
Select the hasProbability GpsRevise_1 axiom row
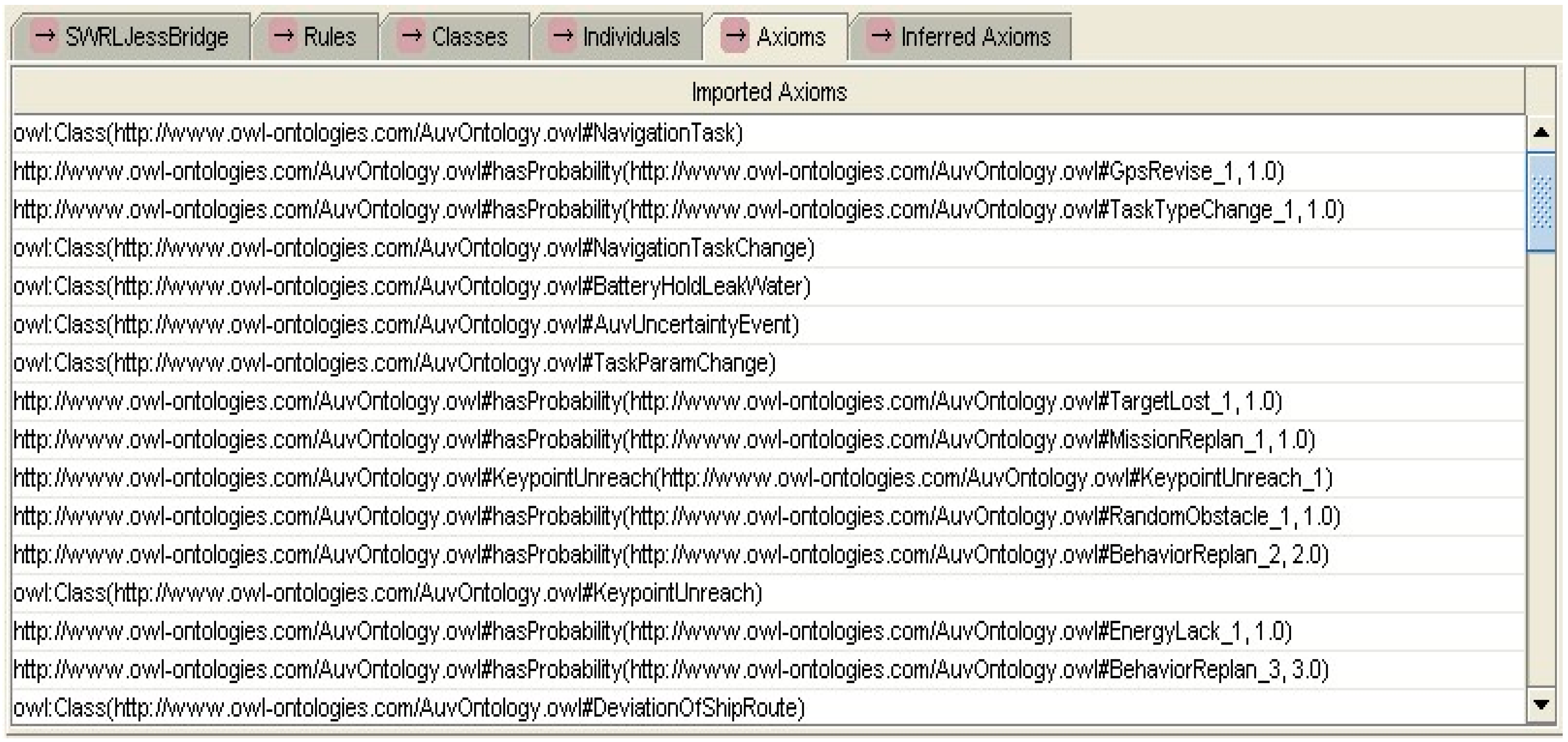click(648, 172)
